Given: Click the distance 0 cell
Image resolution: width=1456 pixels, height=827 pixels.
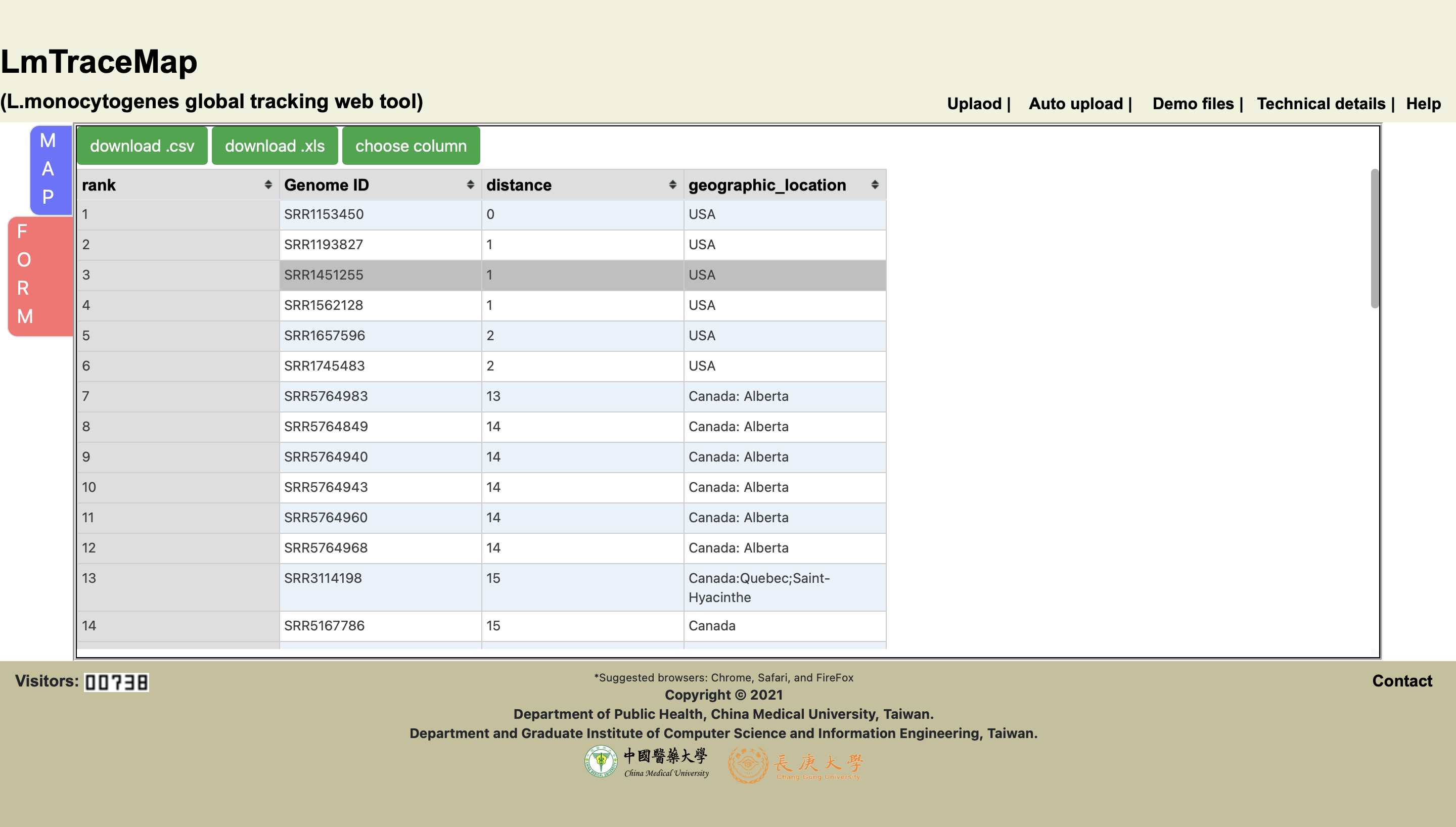Looking at the screenshot, I should pyautogui.click(x=582, y=215).
